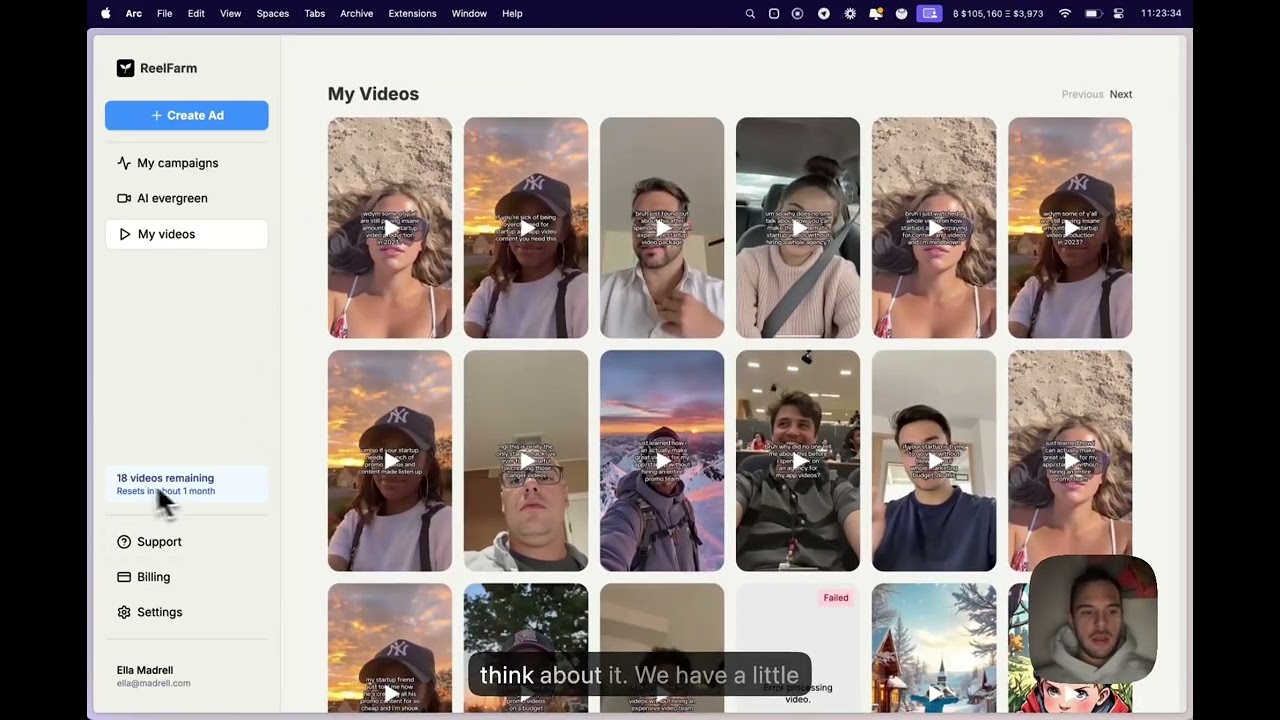Open the Archive menu
Viewport: 1280px width, 720px height.
tap(357, 13)
